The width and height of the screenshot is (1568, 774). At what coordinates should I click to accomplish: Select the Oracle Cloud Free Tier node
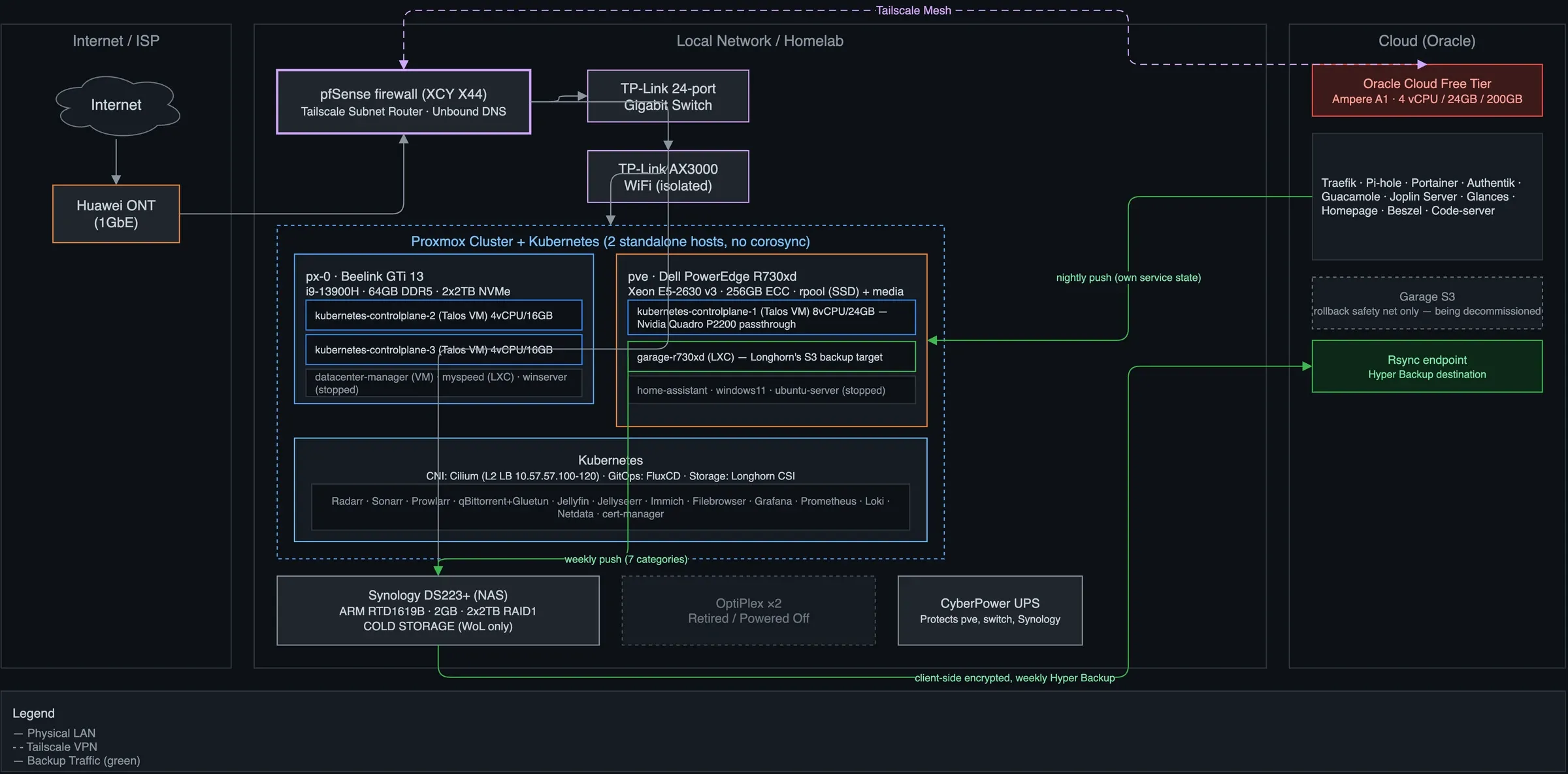click(1427, 90)
